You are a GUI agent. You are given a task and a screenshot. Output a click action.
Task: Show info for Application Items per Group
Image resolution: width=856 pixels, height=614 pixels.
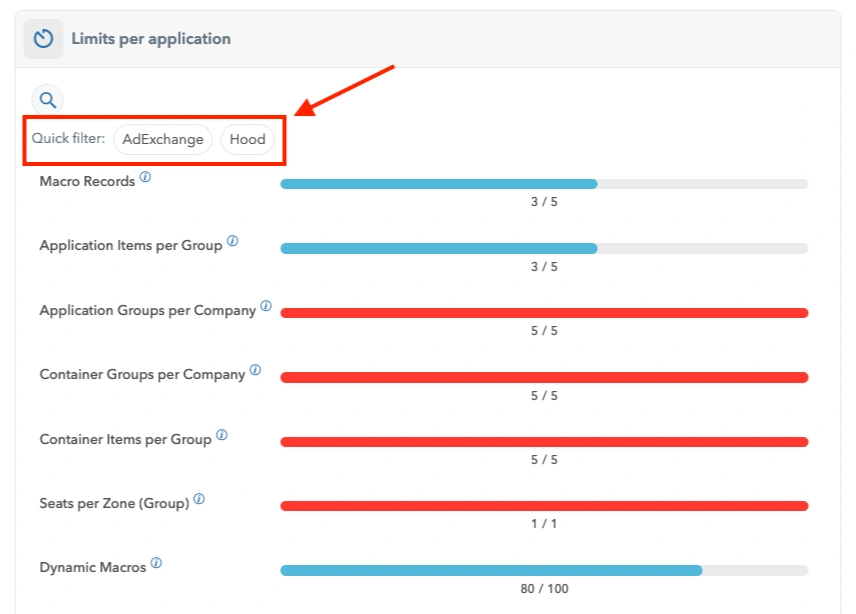click(x=233, y=241)
